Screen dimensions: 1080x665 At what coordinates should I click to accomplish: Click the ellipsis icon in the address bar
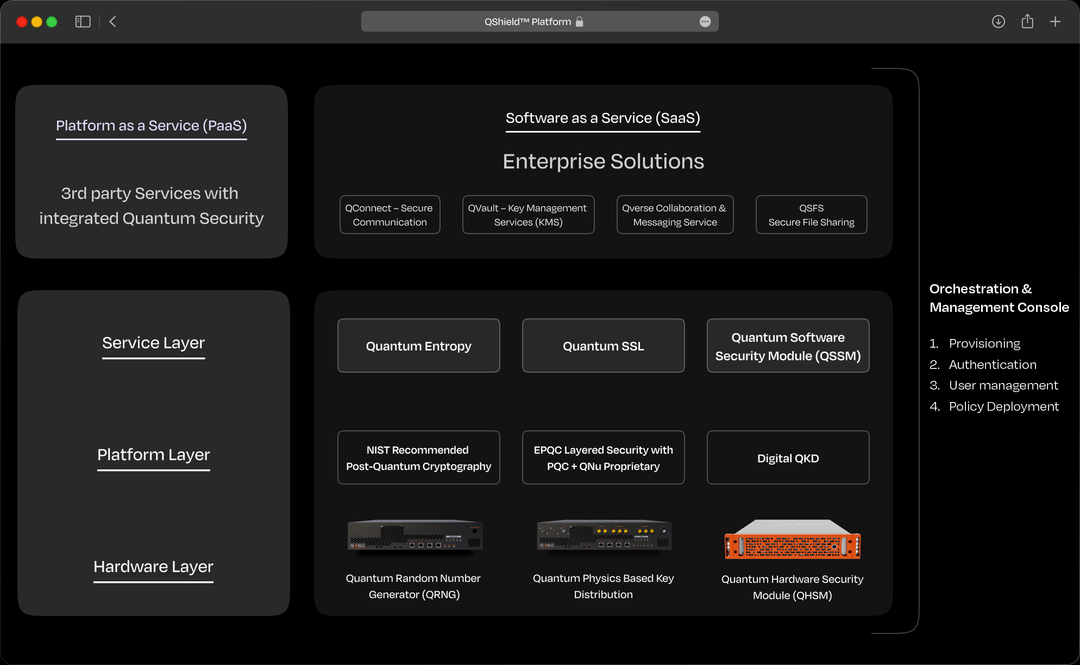[x=705, y=21]
